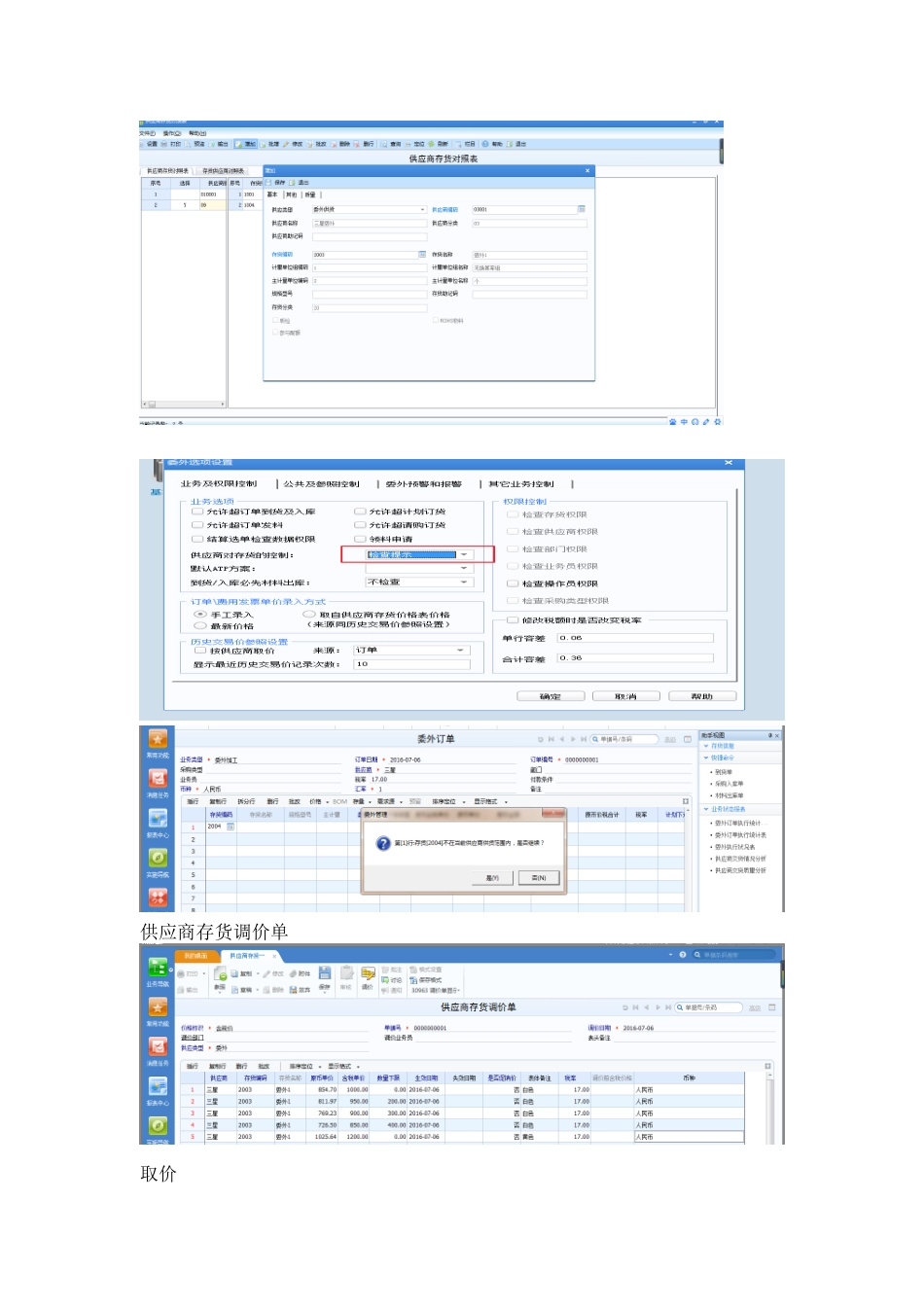Image resolution: width=924 pixels, height=1307 pixels.
Task: Click 单行容差 input field showing 0.06
Action: pos(635,638)
